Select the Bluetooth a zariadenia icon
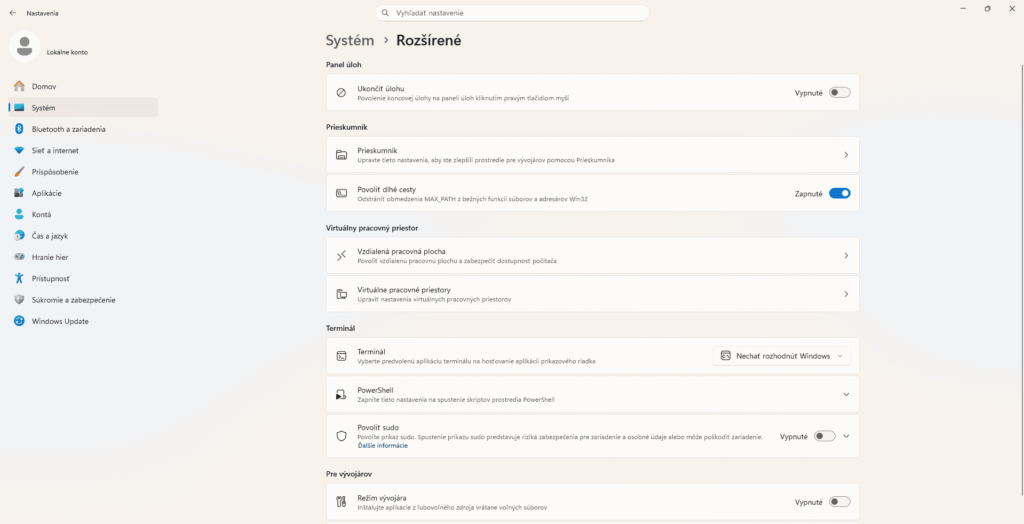 click(19, 129)
